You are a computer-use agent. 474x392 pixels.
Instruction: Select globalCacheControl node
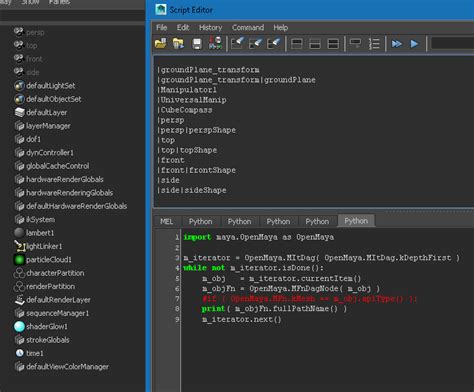pyautogui.click(x=58, y=166)
